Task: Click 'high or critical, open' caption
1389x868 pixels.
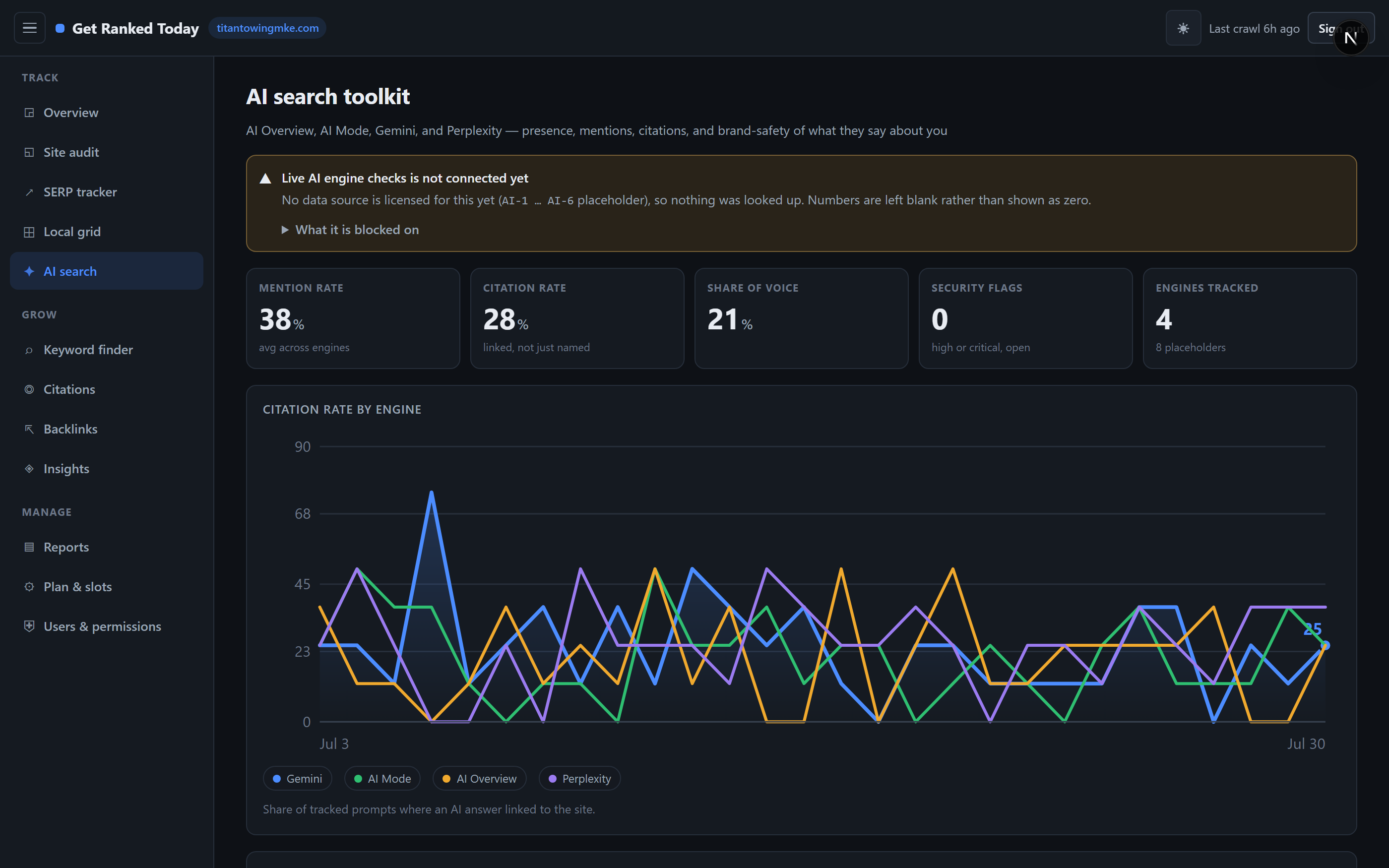Action: pos(980,347)
